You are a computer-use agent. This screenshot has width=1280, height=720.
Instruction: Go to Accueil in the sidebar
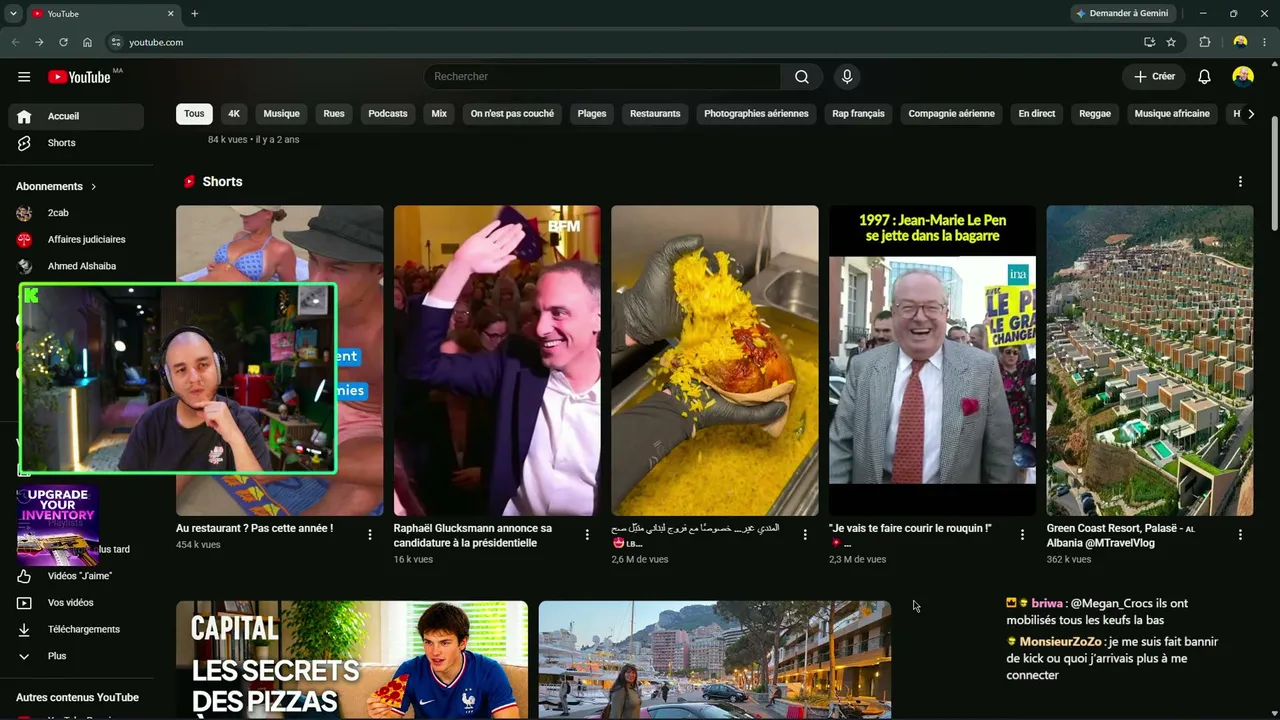(76, 116)
